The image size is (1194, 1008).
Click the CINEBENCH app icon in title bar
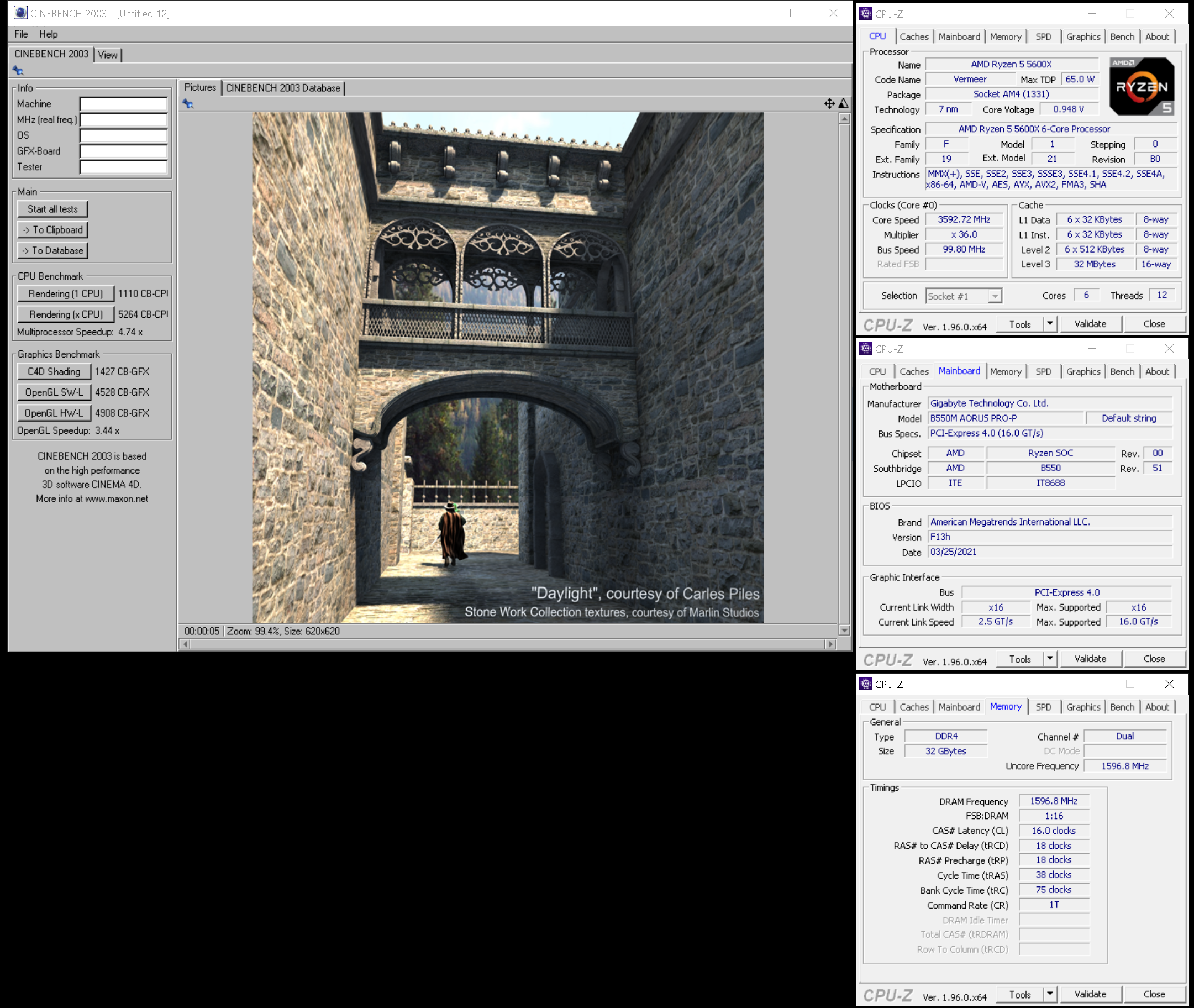(x=20, y=13)
